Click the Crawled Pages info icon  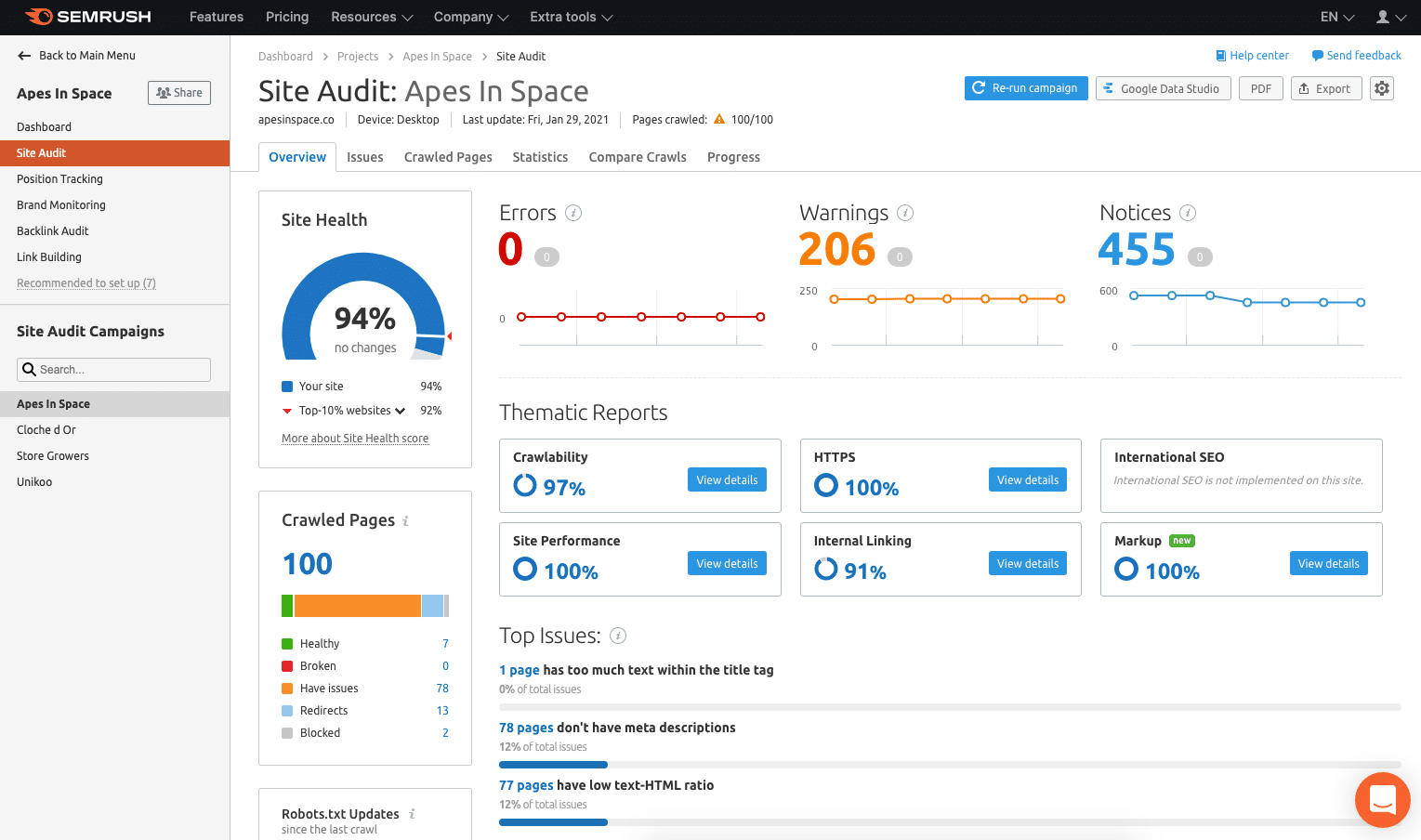pos(405,521)
